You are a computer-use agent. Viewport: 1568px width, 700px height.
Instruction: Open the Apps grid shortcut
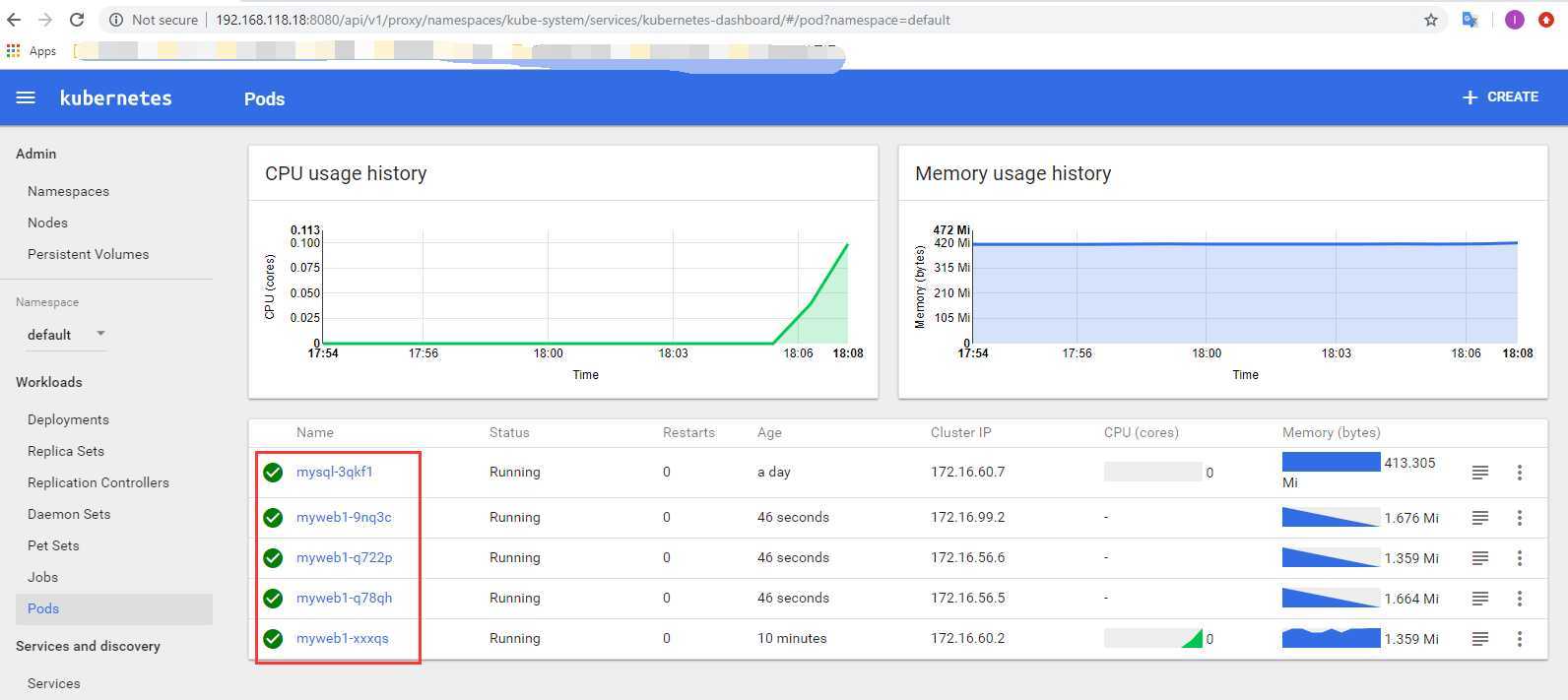click(x=32, y=50)
